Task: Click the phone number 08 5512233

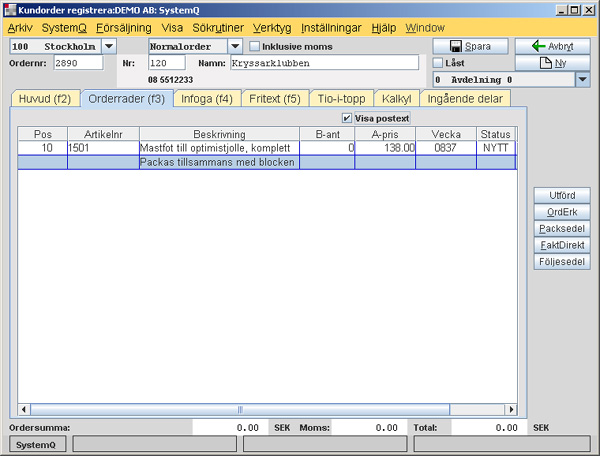Action: coord(170,80)
